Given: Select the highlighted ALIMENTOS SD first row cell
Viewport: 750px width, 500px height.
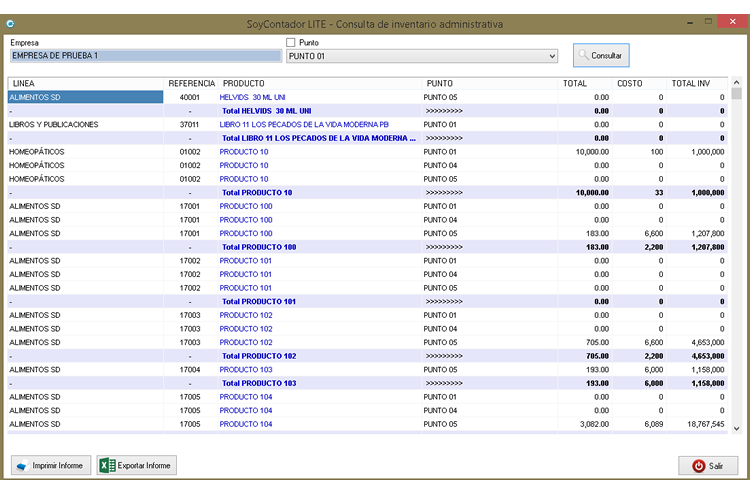Looking at the screenshot, I should pyautogui.click(x=86, y=97).
